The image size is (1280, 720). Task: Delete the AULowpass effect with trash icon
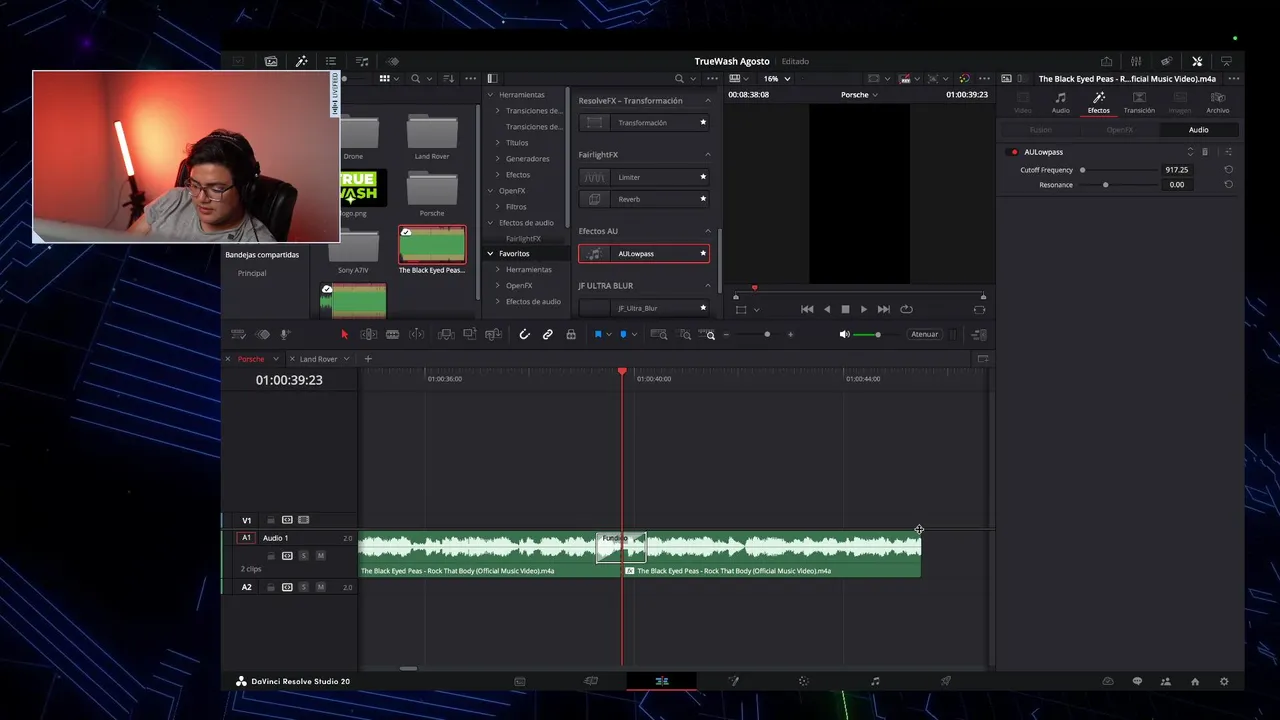coord(1204,152)
